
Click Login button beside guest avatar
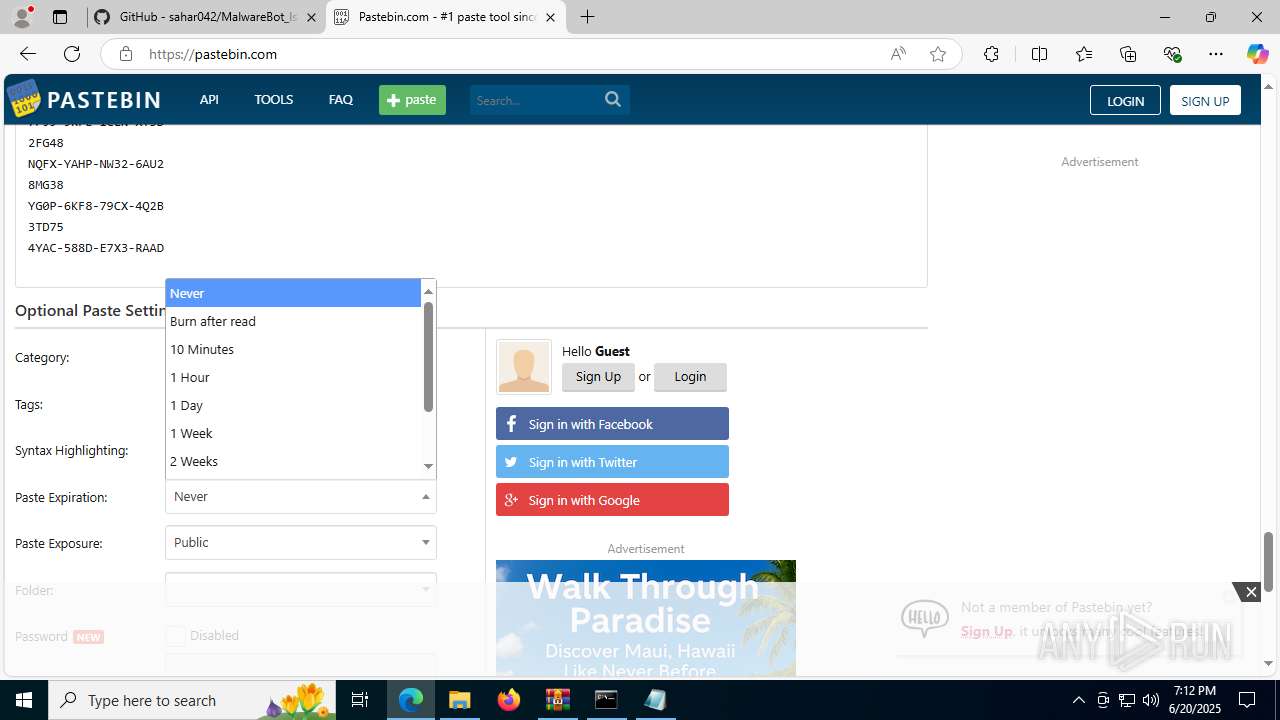(x=690, y=377)
